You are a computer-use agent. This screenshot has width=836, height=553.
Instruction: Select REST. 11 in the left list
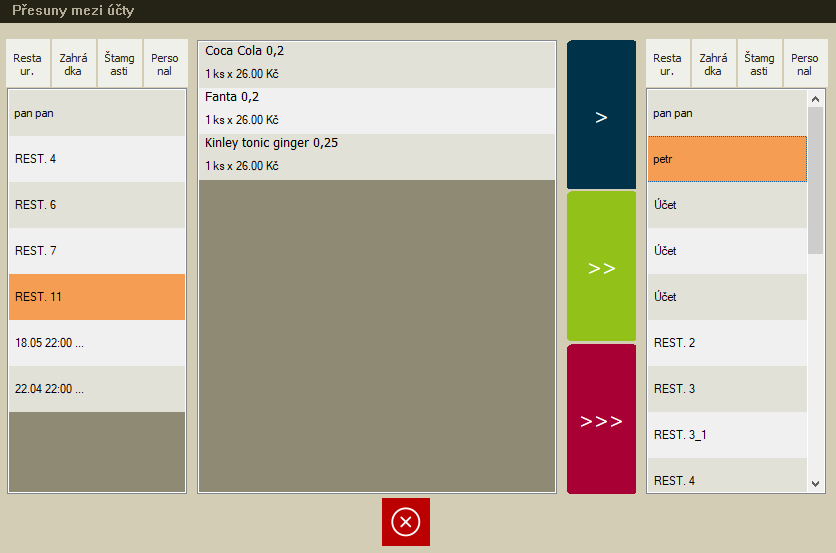pos(97,297)
